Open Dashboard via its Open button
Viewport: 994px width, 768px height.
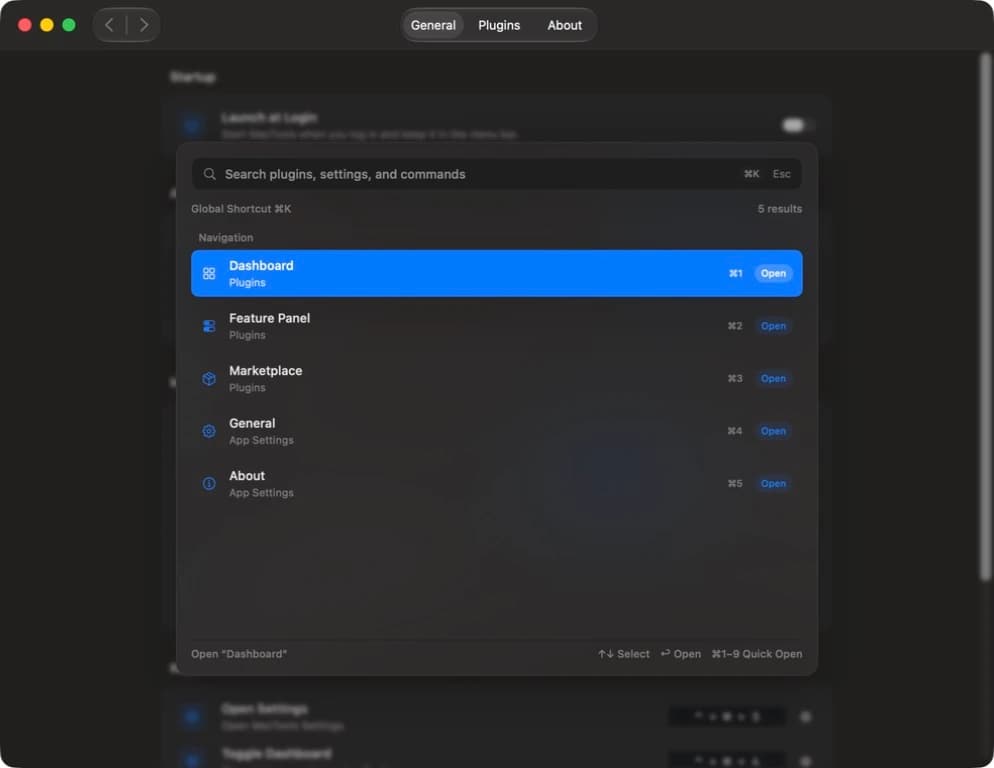773,273
